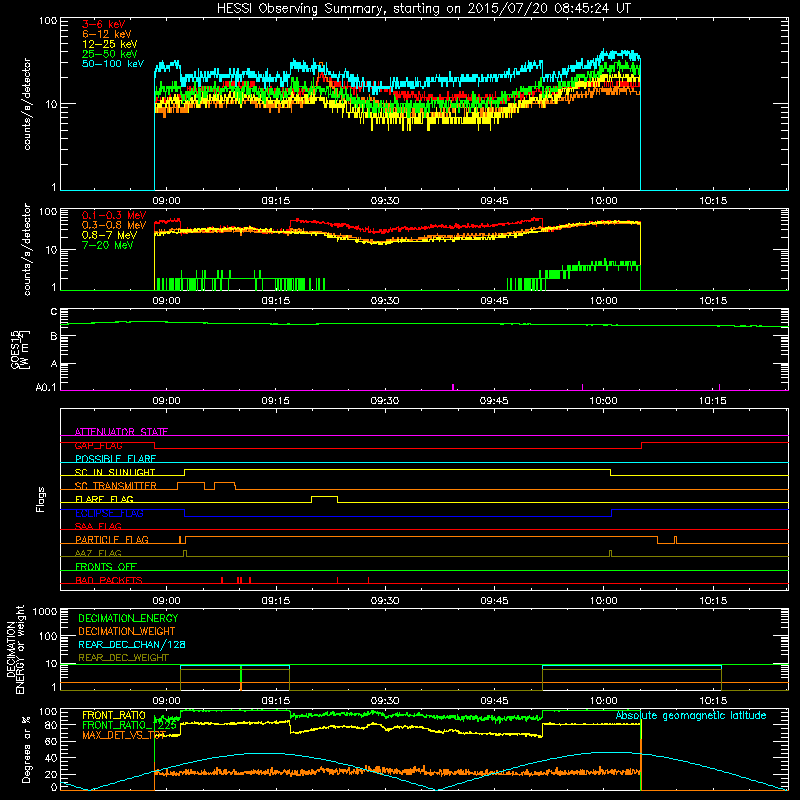800x800 pixels.
Task: Click the SC_IN_SUNLIGHT flag label
Action: coord(115,472)
